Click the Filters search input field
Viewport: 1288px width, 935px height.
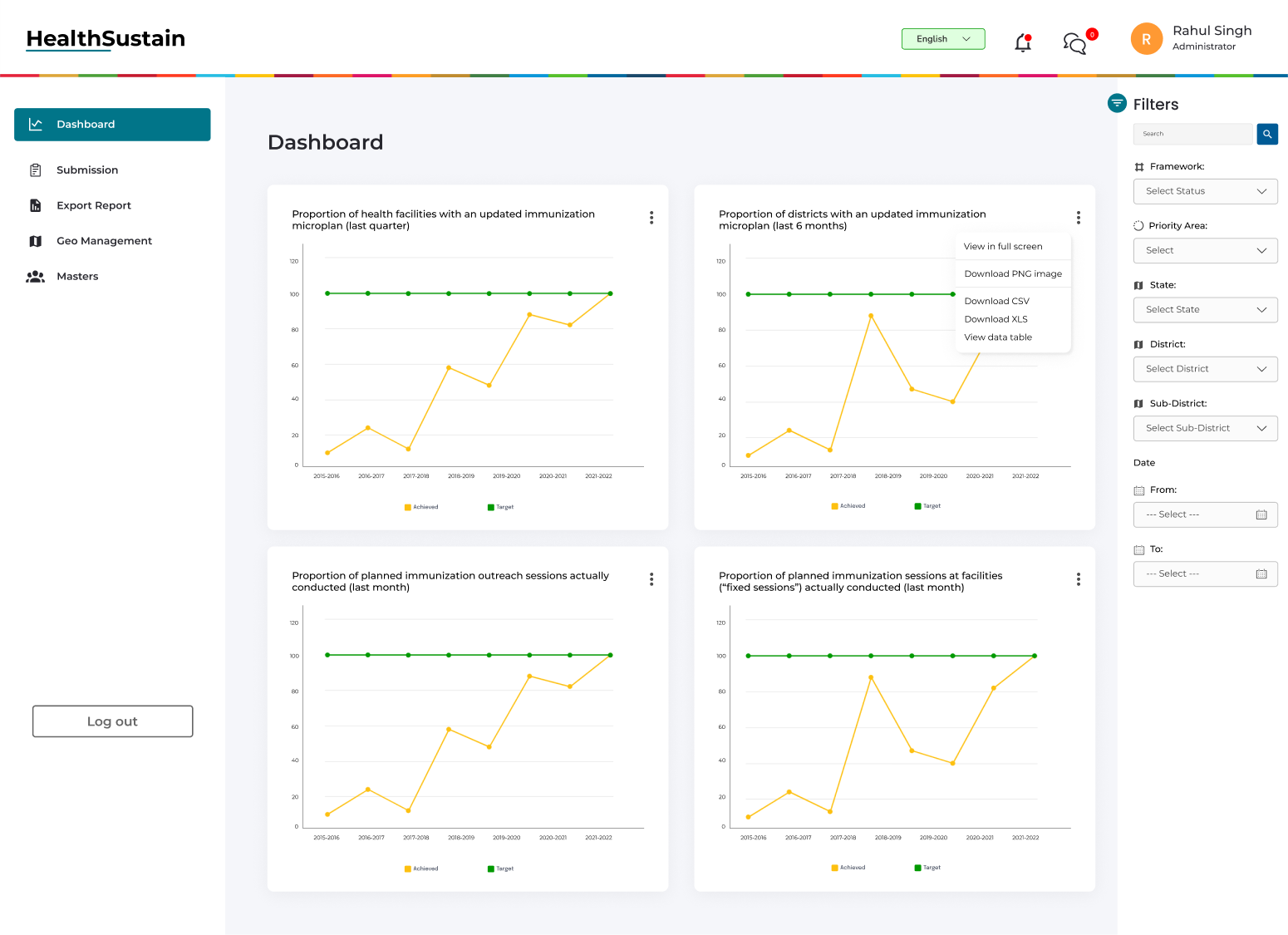click(1192, 134)
